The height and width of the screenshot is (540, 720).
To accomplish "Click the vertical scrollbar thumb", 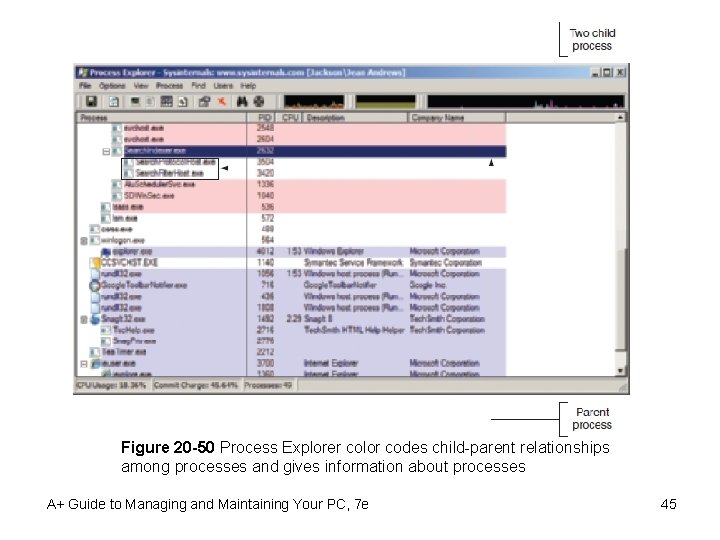I will coord(620,299).
